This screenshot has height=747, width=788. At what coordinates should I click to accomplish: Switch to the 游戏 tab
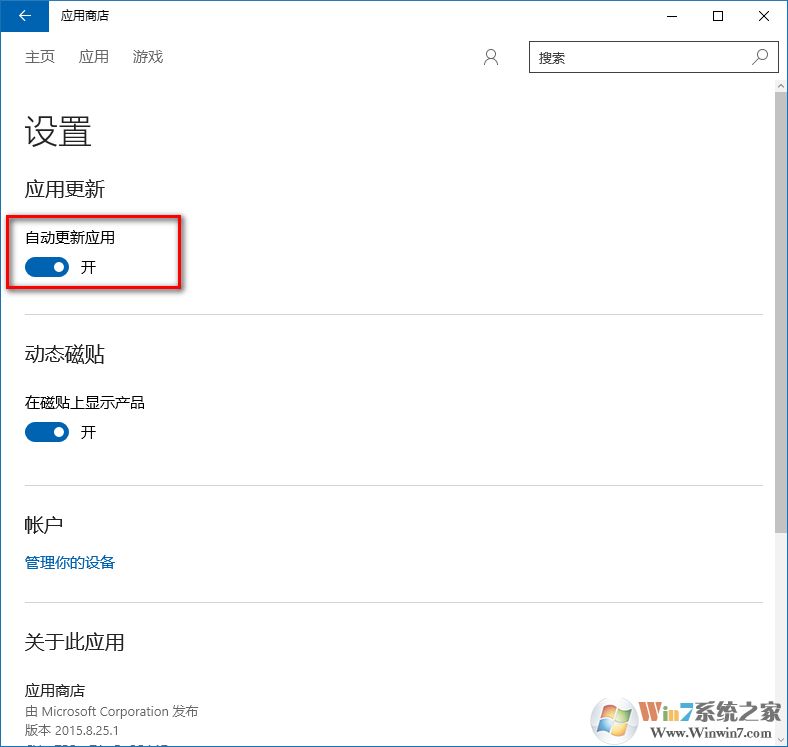pyautogui.click(x=148, y=57)
